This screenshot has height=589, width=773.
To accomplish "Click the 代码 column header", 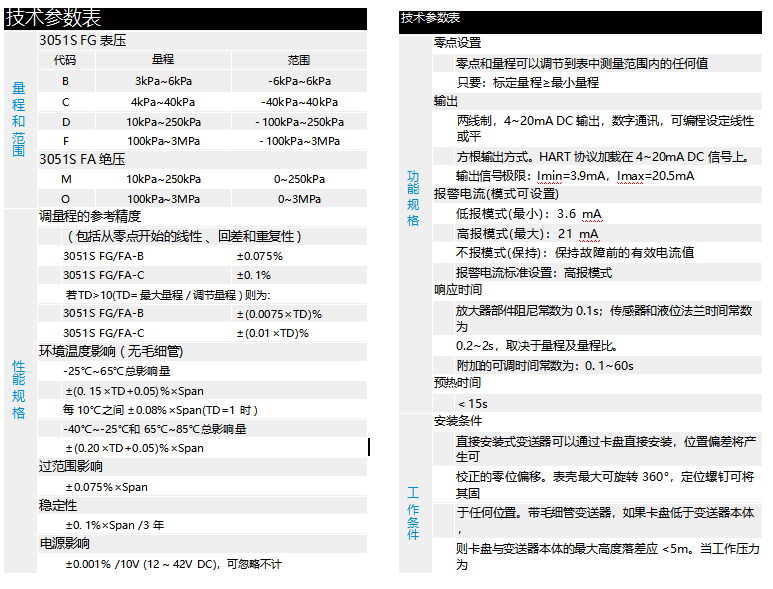I will (65, 60).
